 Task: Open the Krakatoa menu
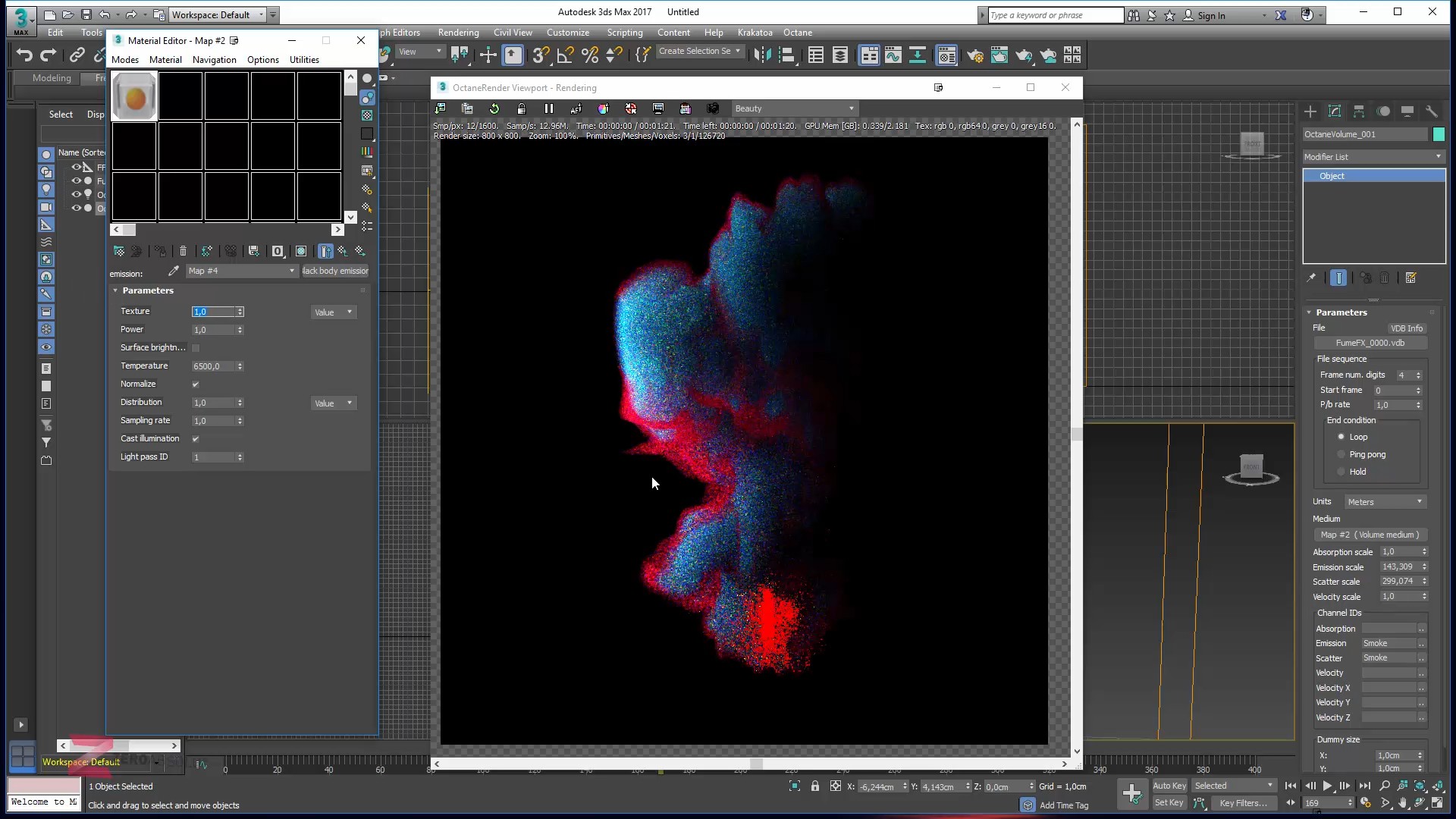tap(755, 33)
